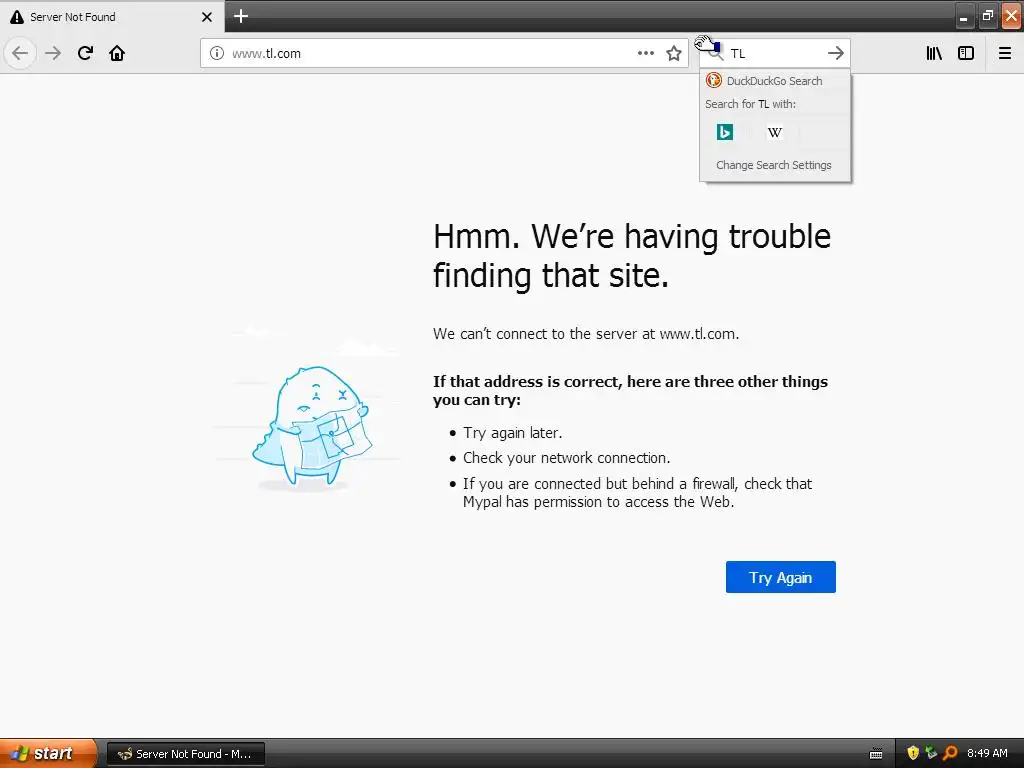This screenshot has height=768, width=1024.
Task: Select DuckDuckGo Search suggestion
Action: point(775,81)
